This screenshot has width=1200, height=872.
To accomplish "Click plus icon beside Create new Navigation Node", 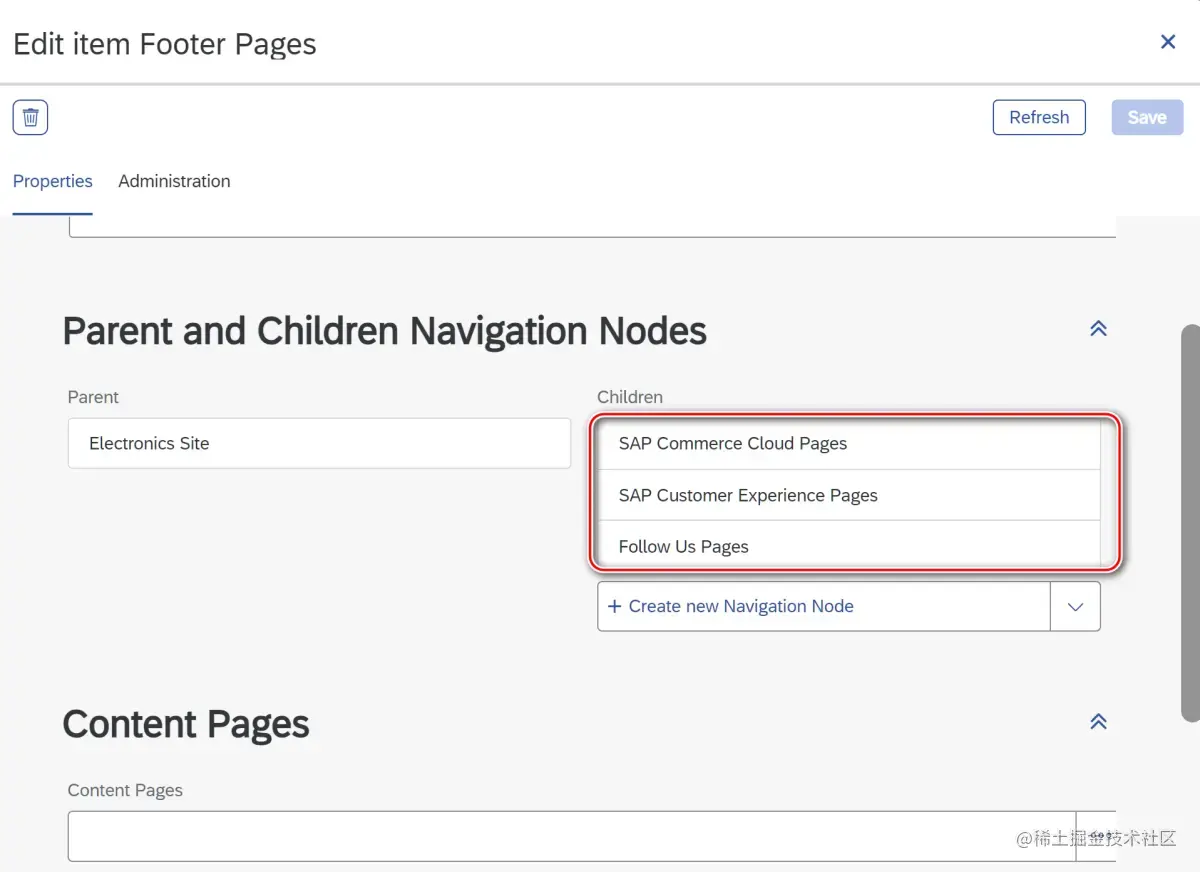I will coord(615,607).
